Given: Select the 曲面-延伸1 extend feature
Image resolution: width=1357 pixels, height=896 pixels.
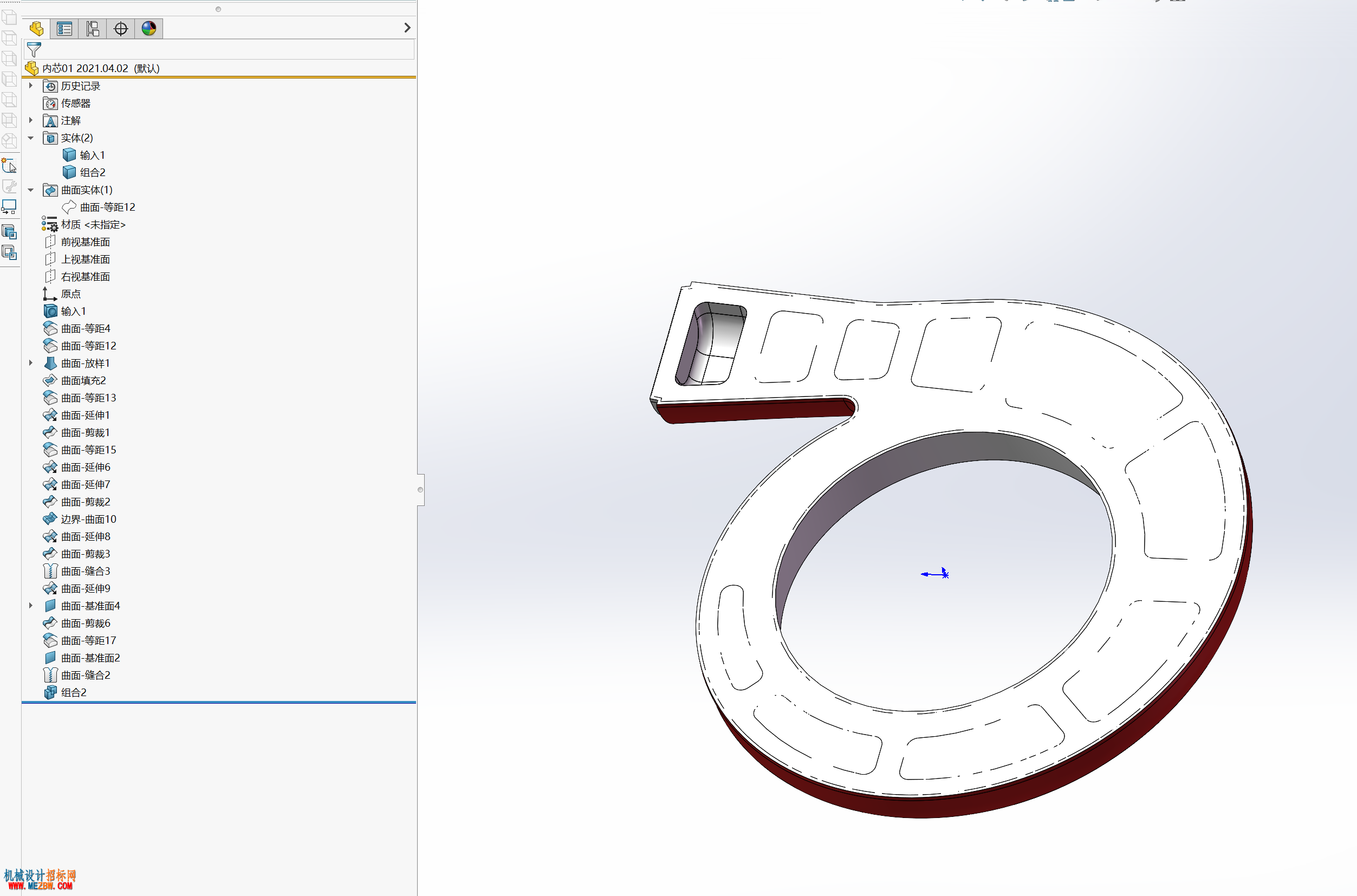Looking at the screenshot, I should (x=76, y=415).
